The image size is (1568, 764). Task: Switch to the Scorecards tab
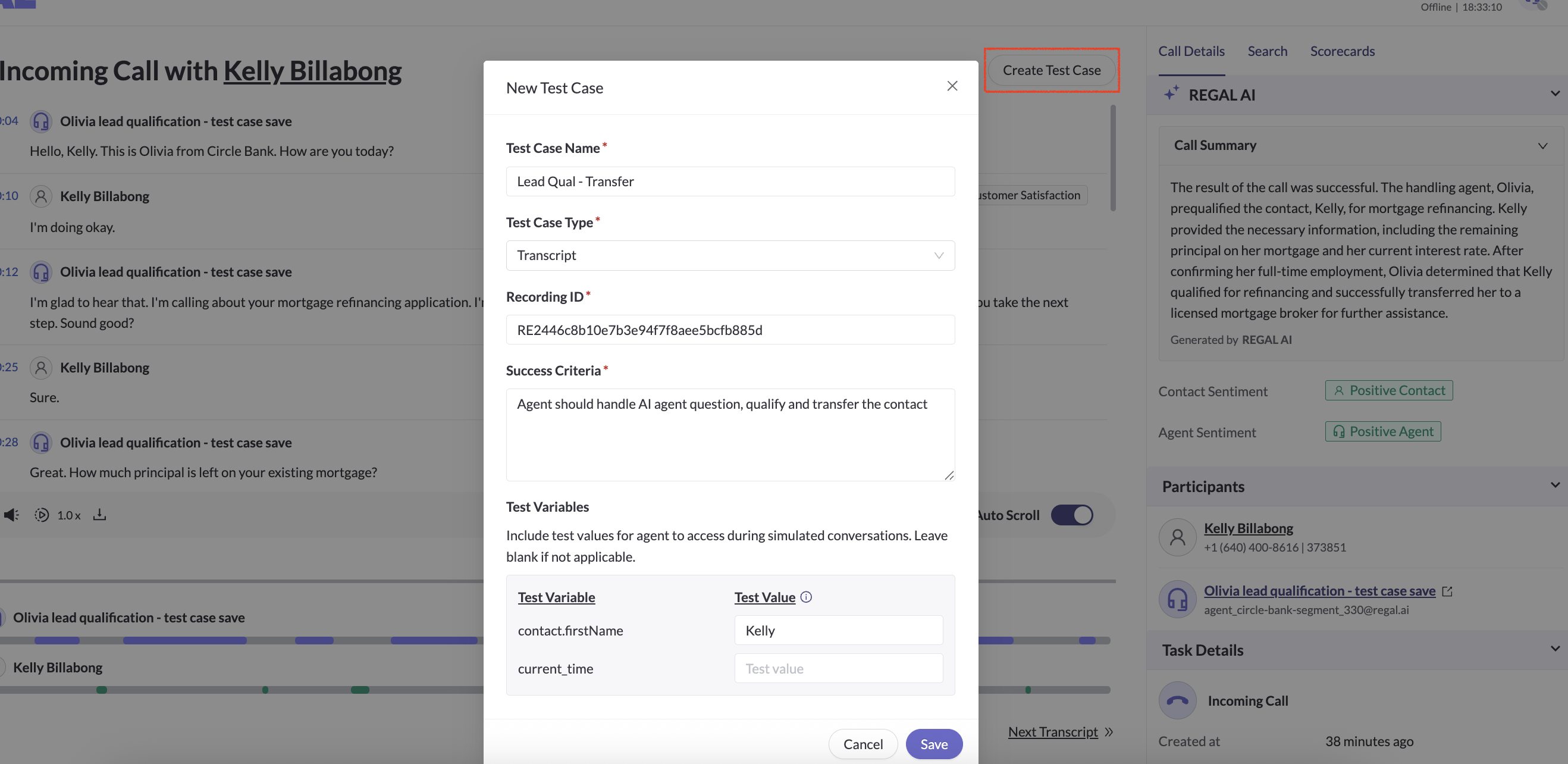click(x=1342, y=51)
